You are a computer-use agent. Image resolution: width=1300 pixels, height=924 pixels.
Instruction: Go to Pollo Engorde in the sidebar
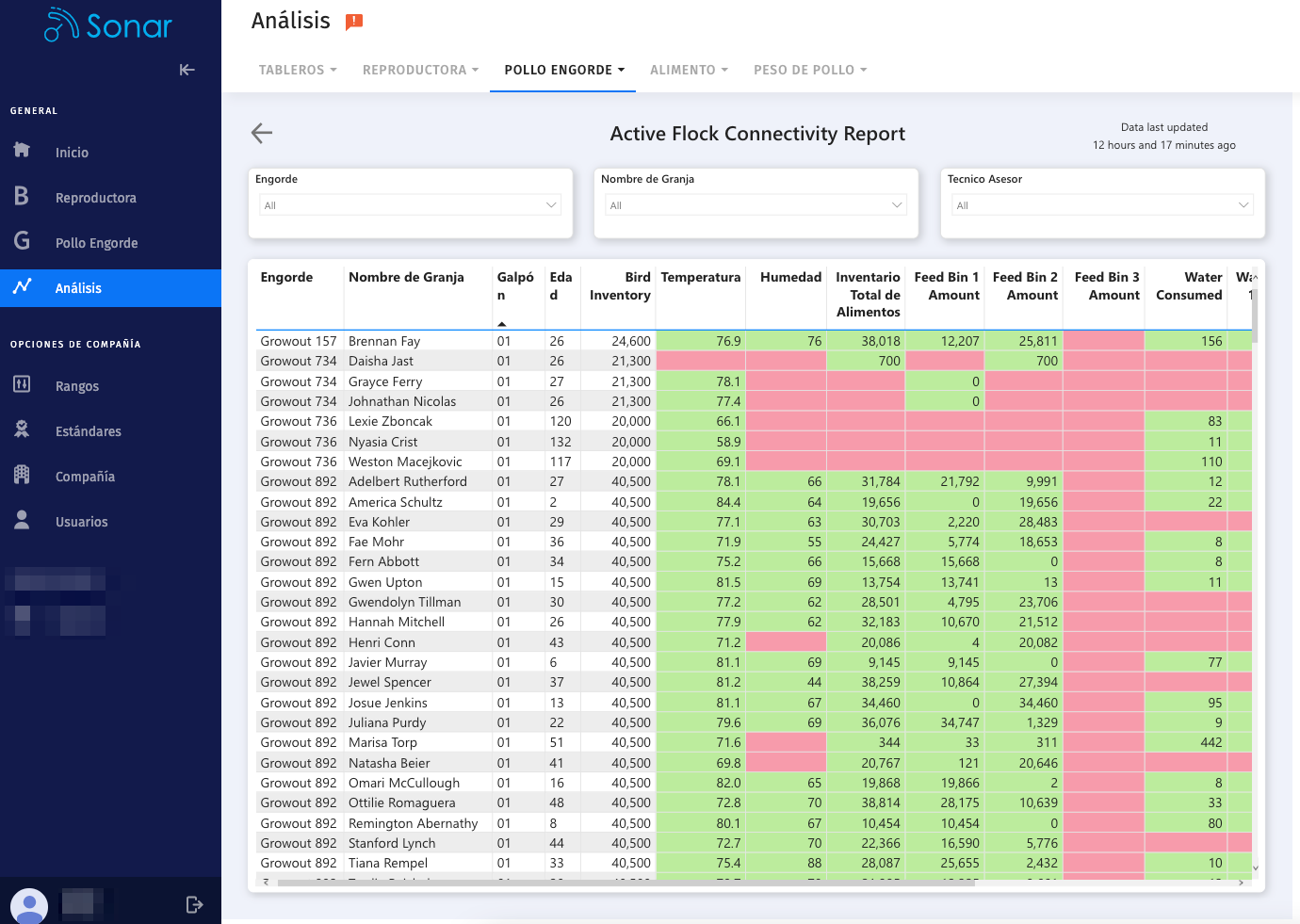pyautogui.click(x=96, y=243)
